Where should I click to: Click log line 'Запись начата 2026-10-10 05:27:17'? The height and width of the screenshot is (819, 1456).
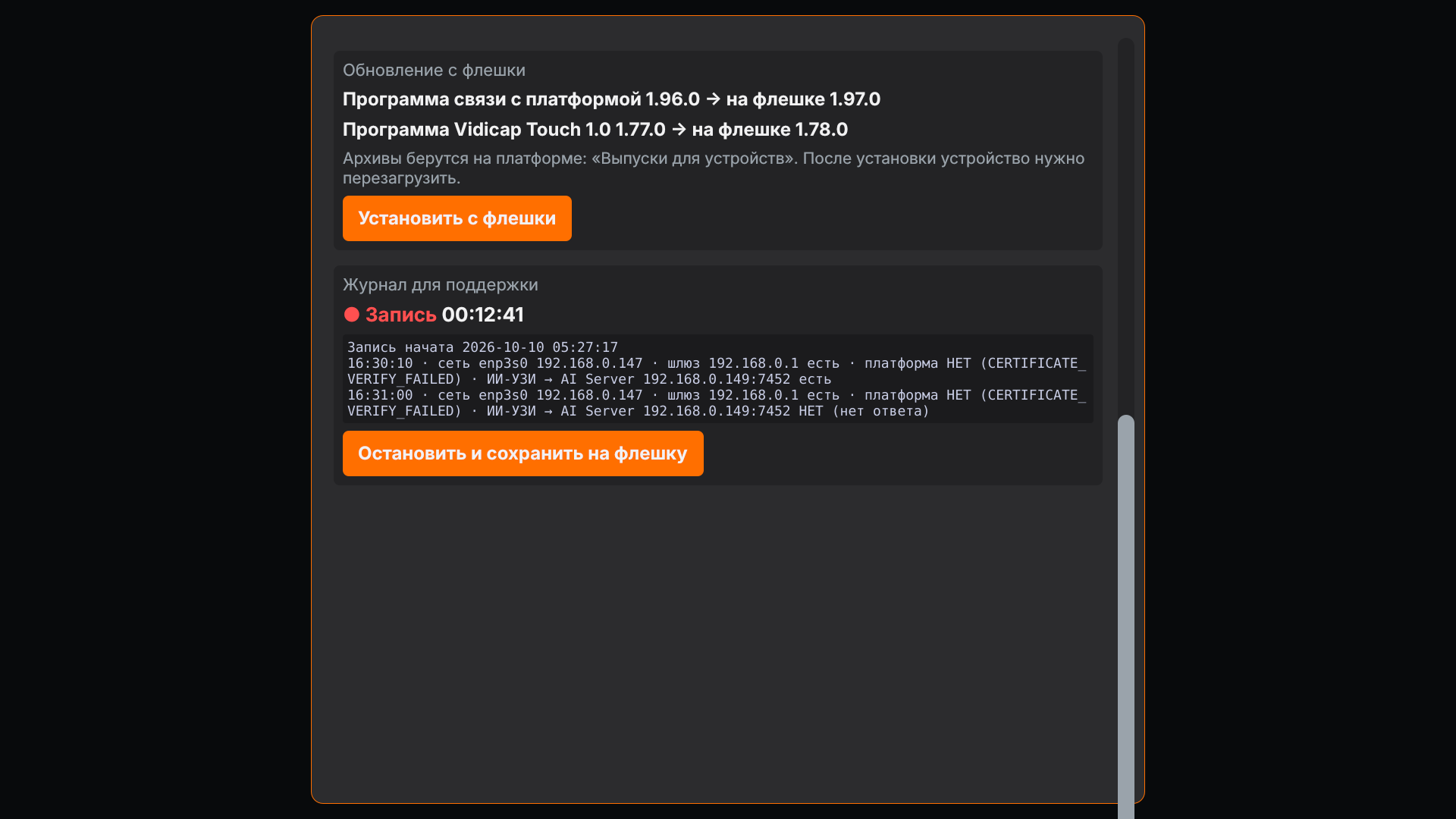[482, 347]
